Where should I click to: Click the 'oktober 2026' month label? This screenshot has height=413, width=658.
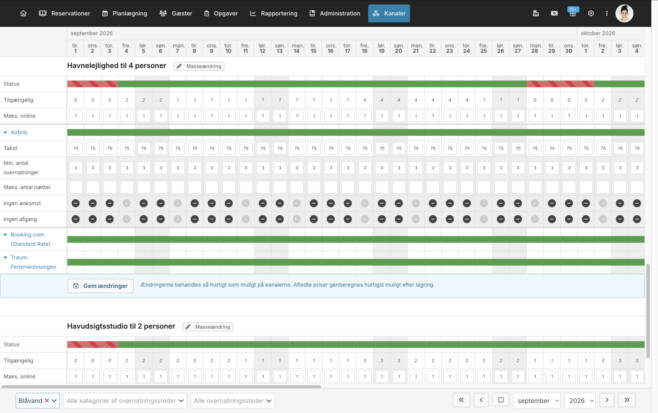click(x=598, y=33)
